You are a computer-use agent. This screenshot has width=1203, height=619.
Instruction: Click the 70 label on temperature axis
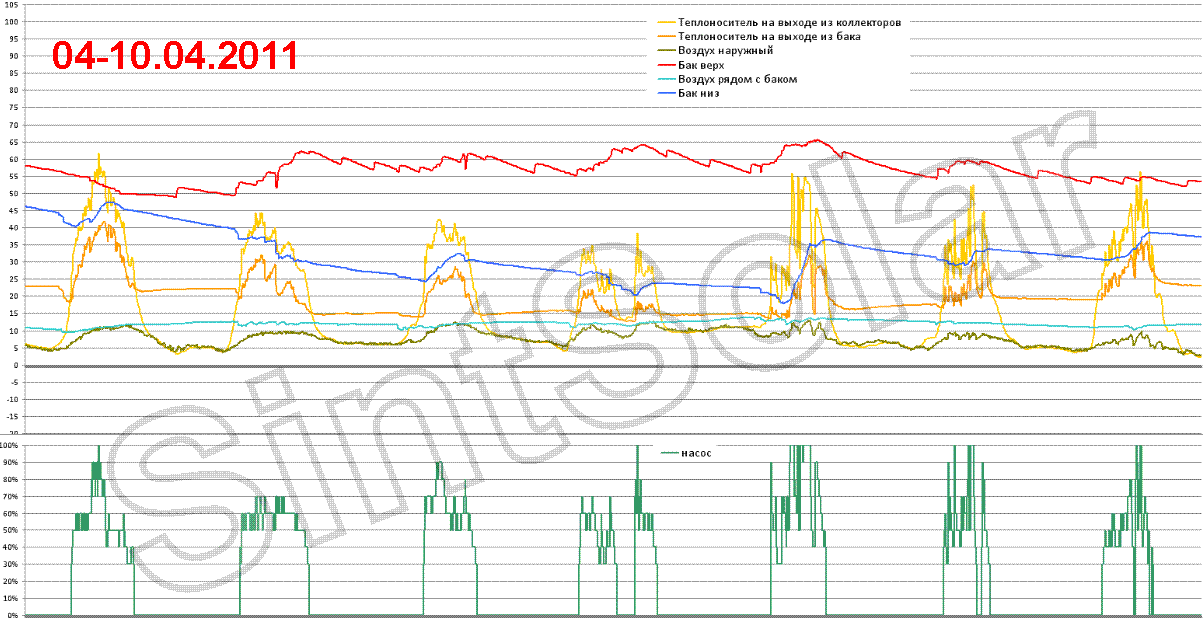(15, 125)
